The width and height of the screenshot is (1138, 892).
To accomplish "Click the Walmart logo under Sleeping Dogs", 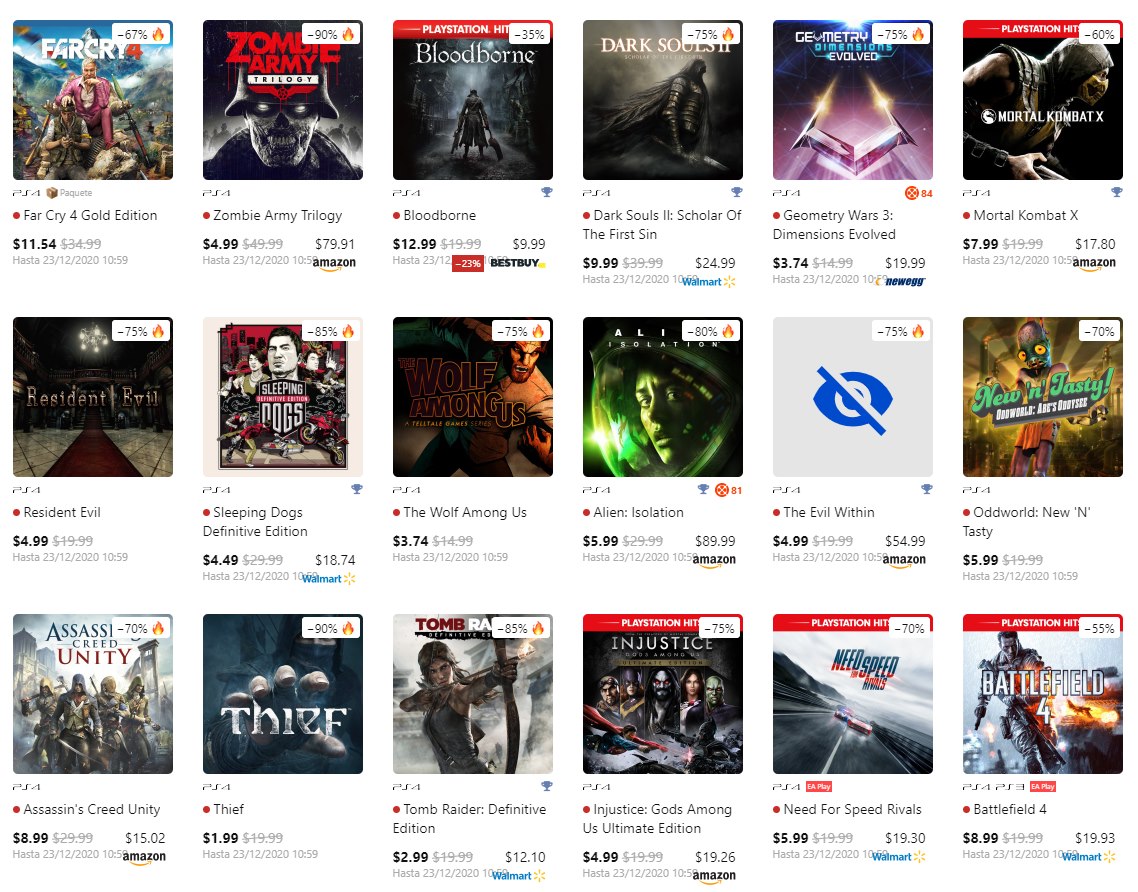I will [329, 578].
